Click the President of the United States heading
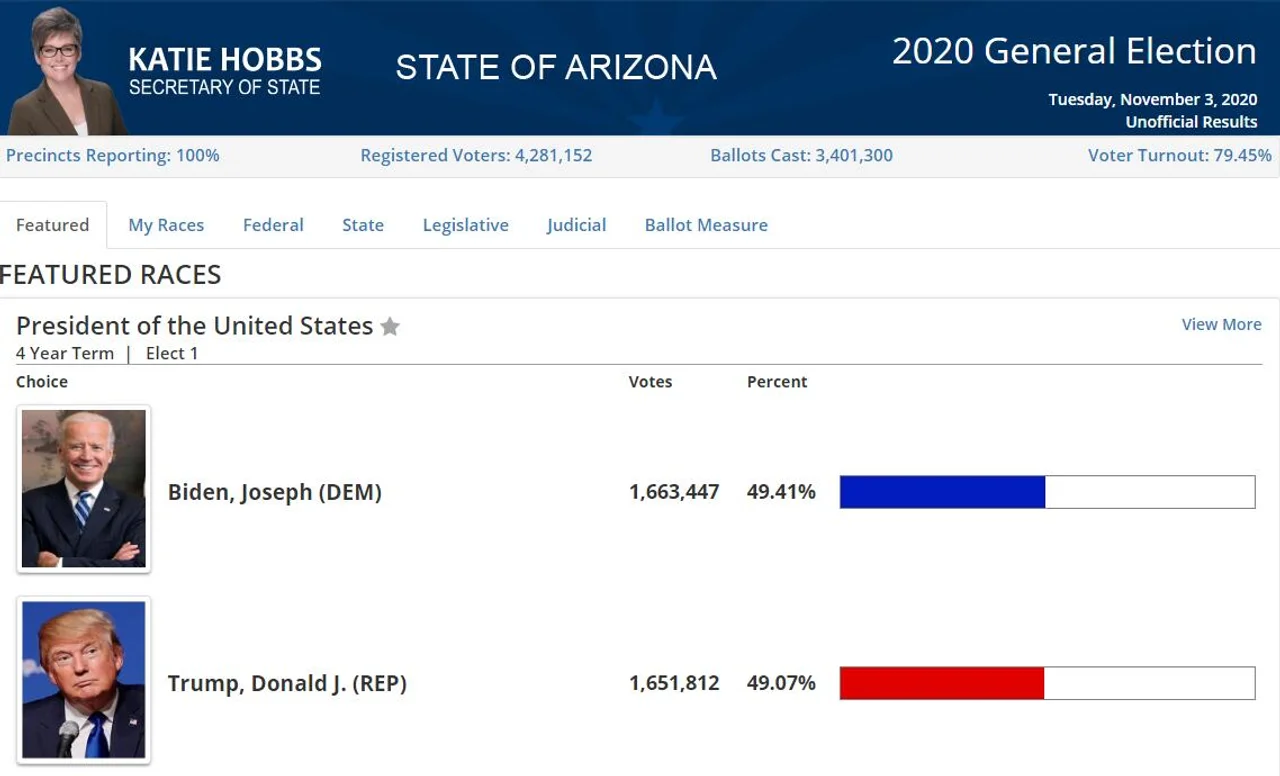This screenshot has width=1280, height=776. pos(195,326)
